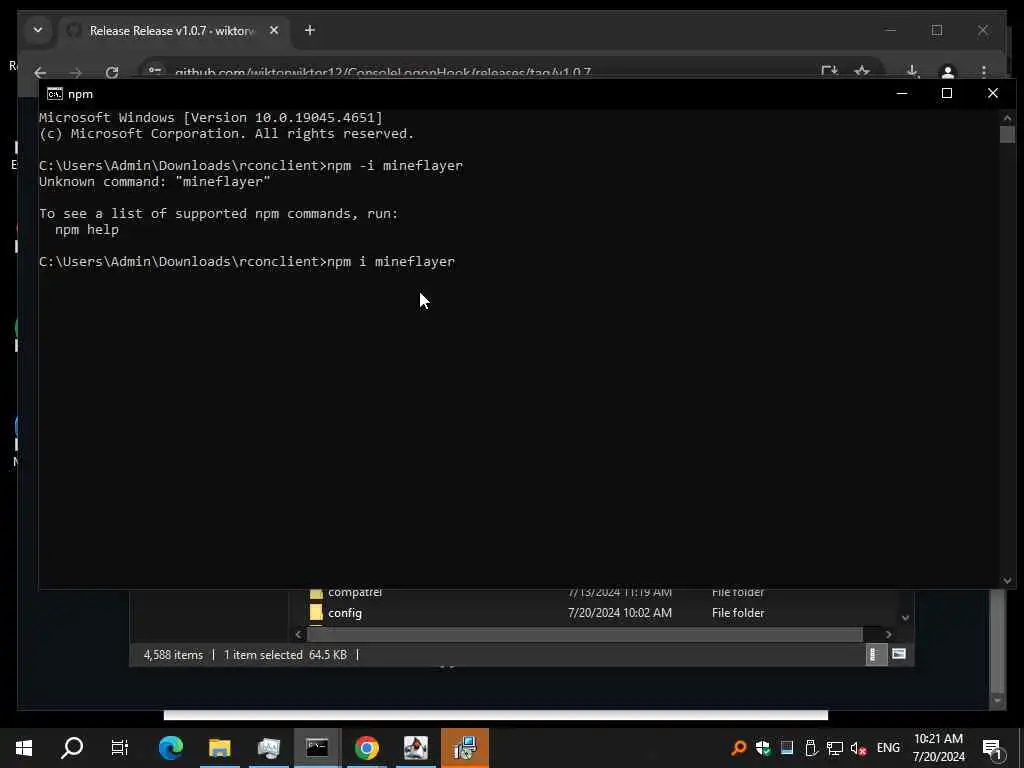Click the scroll down arrow of the npm console
Screen dimensions: 1024x768
1007,580
